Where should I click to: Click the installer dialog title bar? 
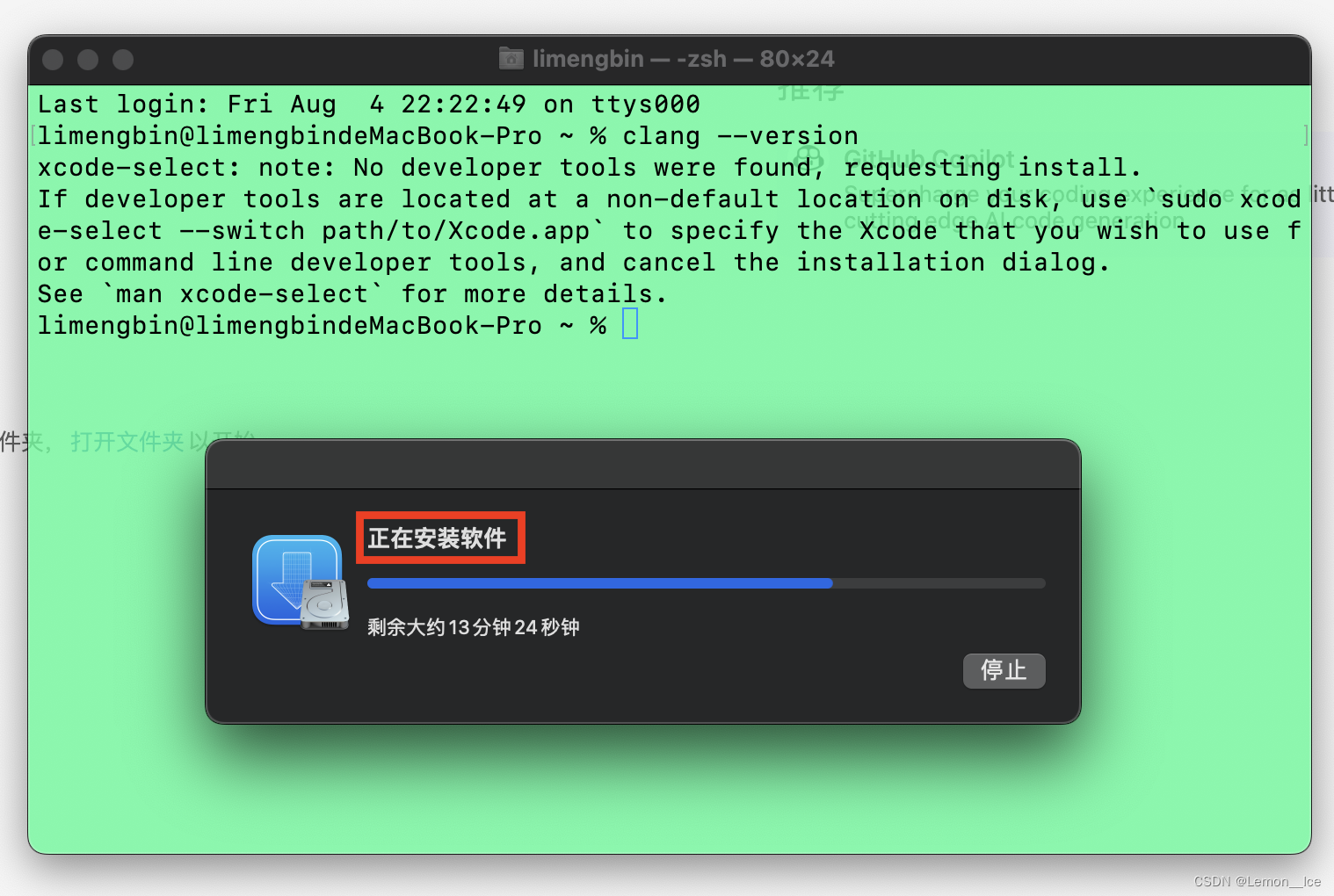[643, 464]
